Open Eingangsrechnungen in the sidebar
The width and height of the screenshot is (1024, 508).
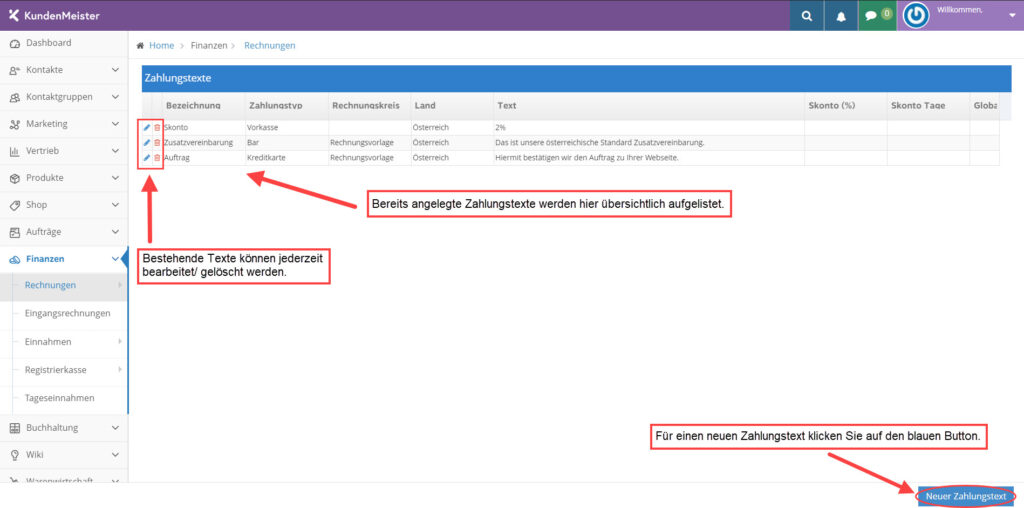tap(67, 313)
